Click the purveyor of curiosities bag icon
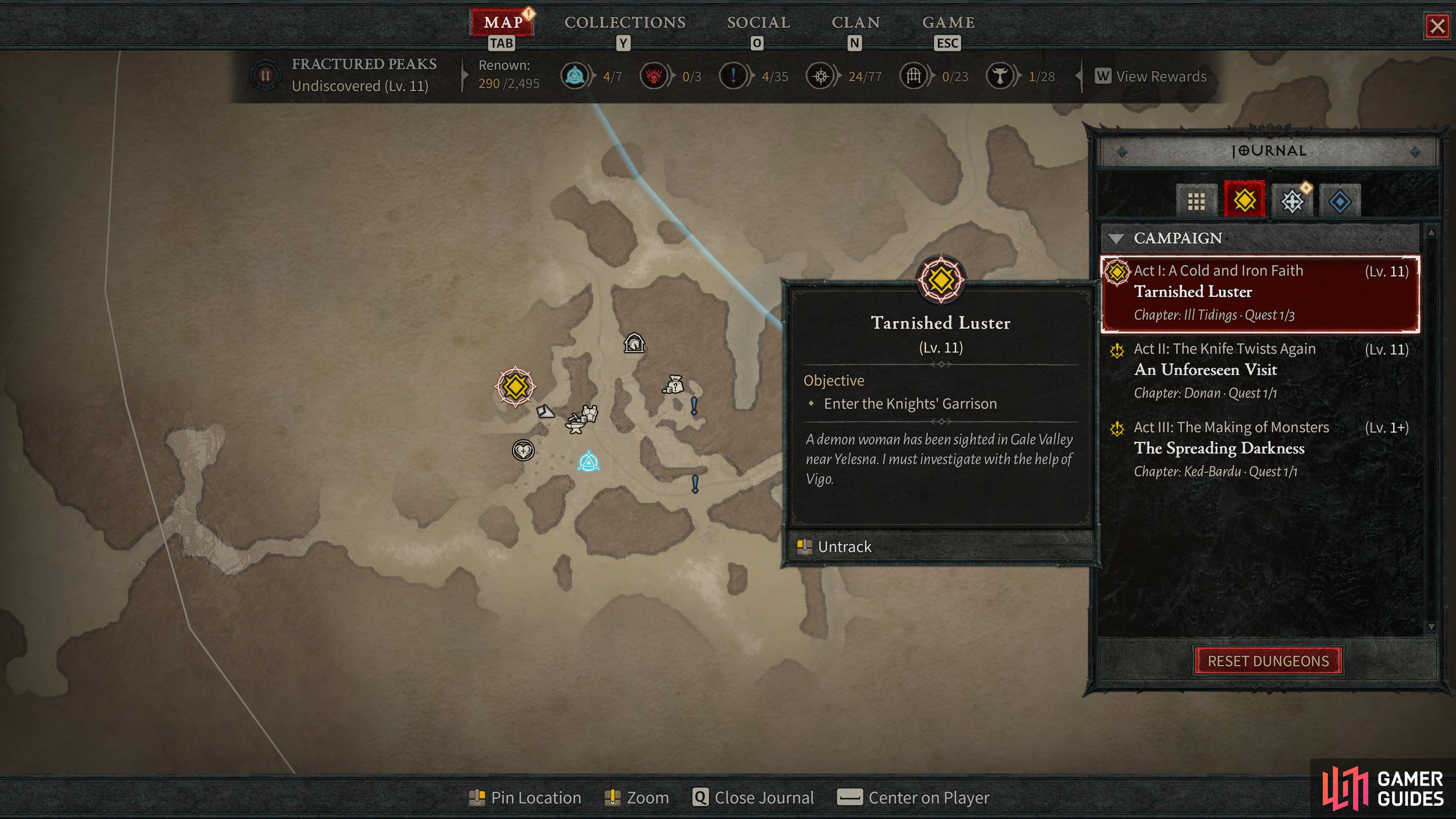The image size is (1456, 819). 673,384
